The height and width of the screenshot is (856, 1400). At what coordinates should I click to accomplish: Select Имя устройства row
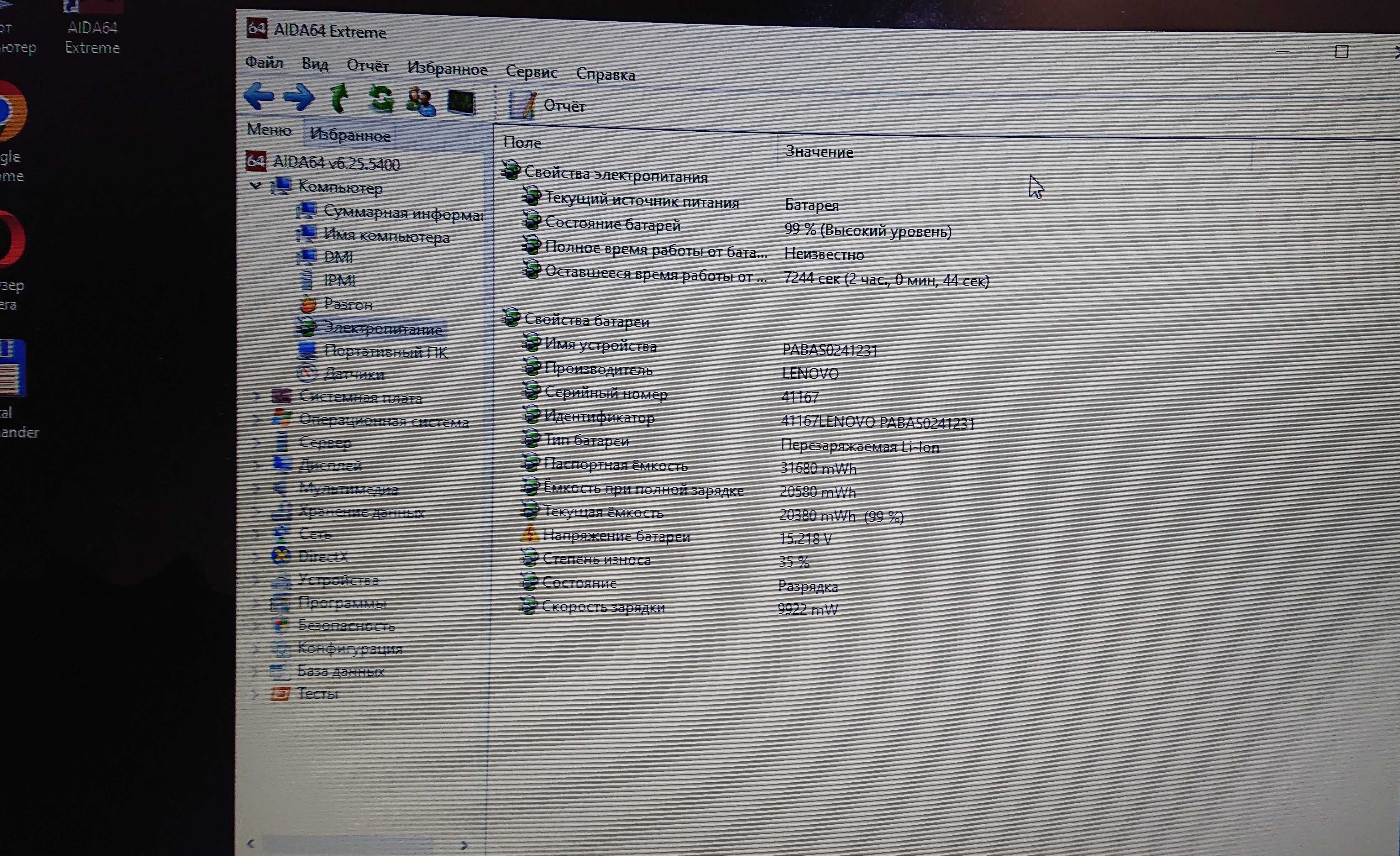click(x=700, y=346)
